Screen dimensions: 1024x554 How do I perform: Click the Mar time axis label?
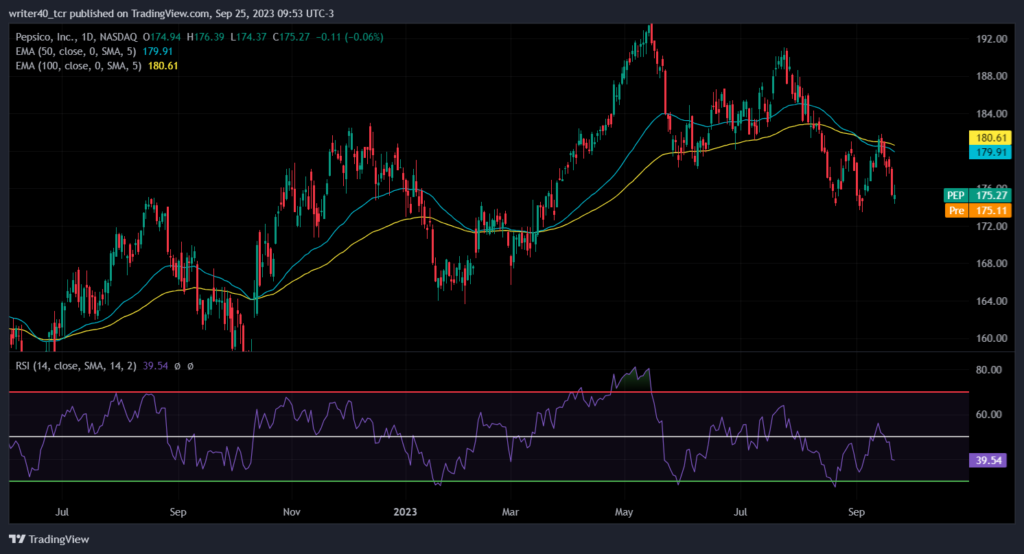coord(510,512)
